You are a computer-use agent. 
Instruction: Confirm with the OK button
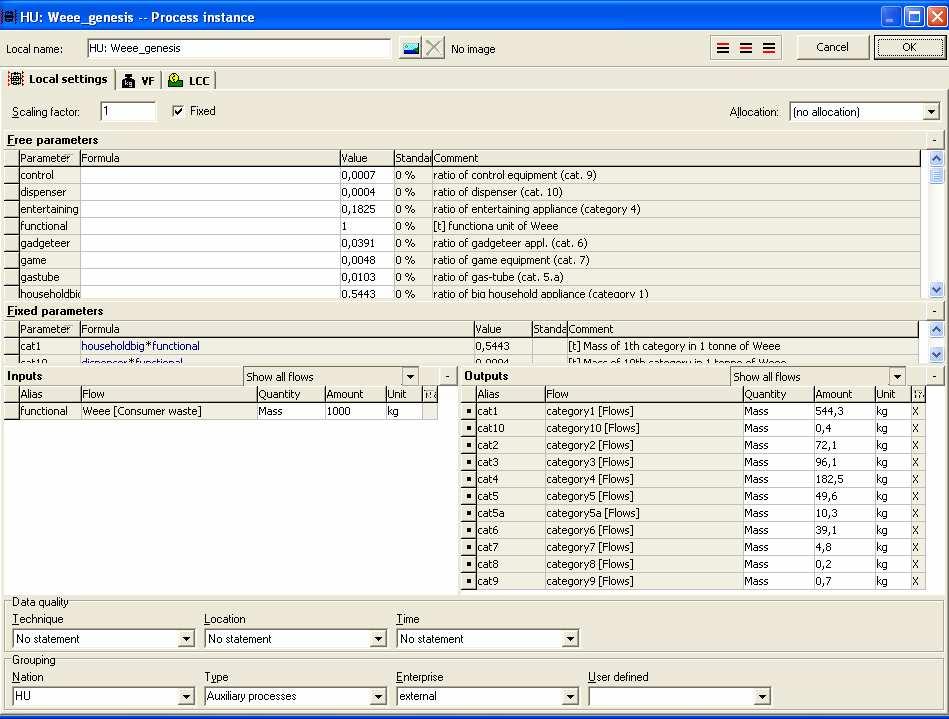click(x=909, y=47)
